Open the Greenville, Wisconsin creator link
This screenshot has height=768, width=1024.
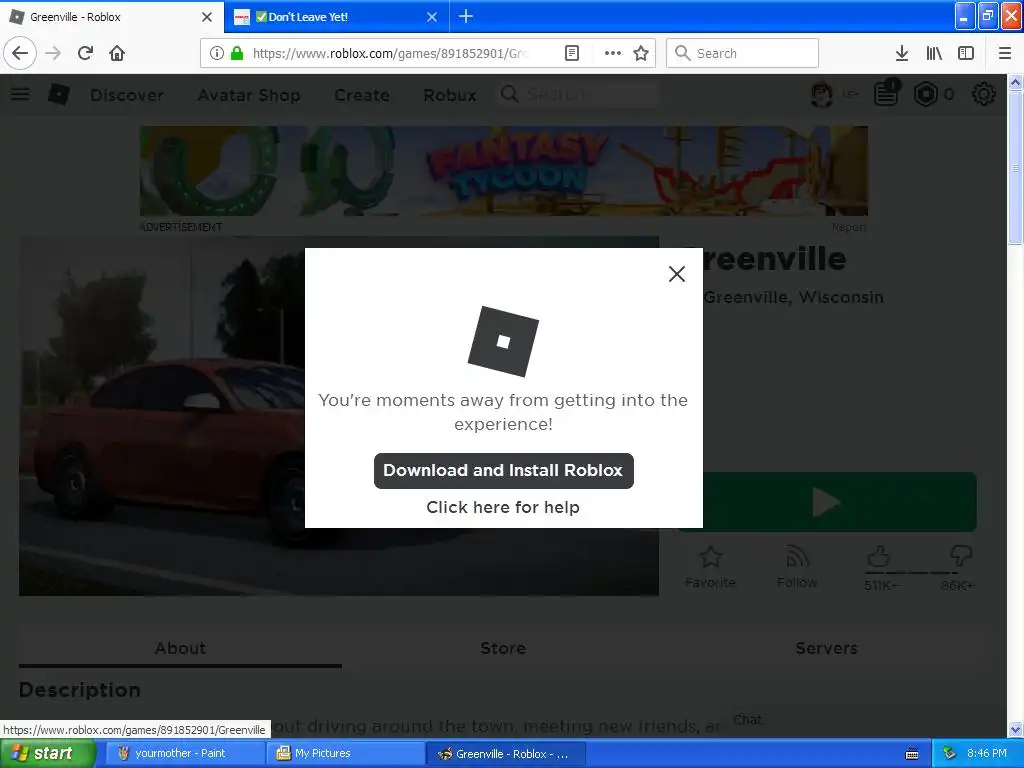(793, 297)
